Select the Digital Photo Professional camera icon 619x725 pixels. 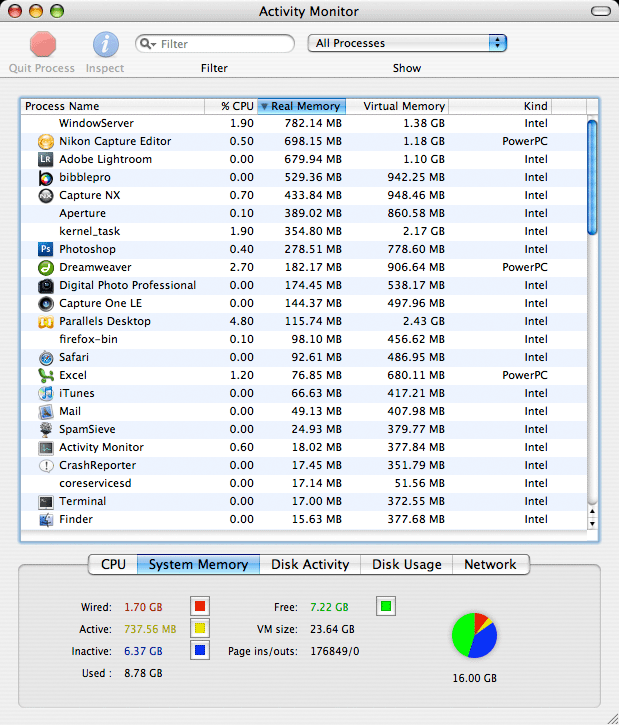tap(45, 285)
